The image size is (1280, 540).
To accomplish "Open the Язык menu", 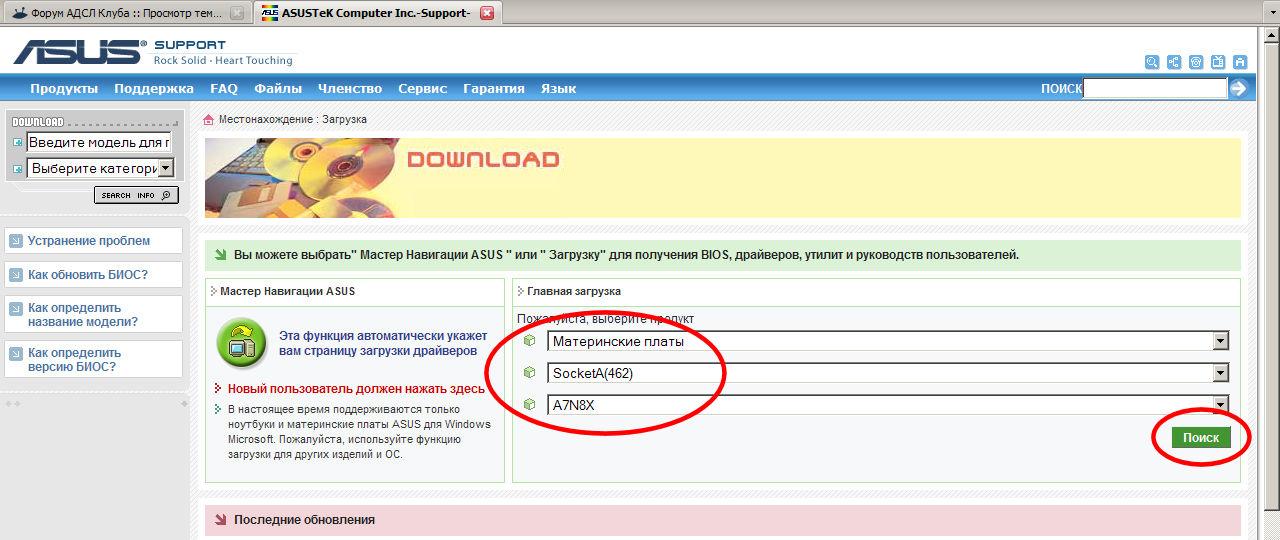I will 559,88.
